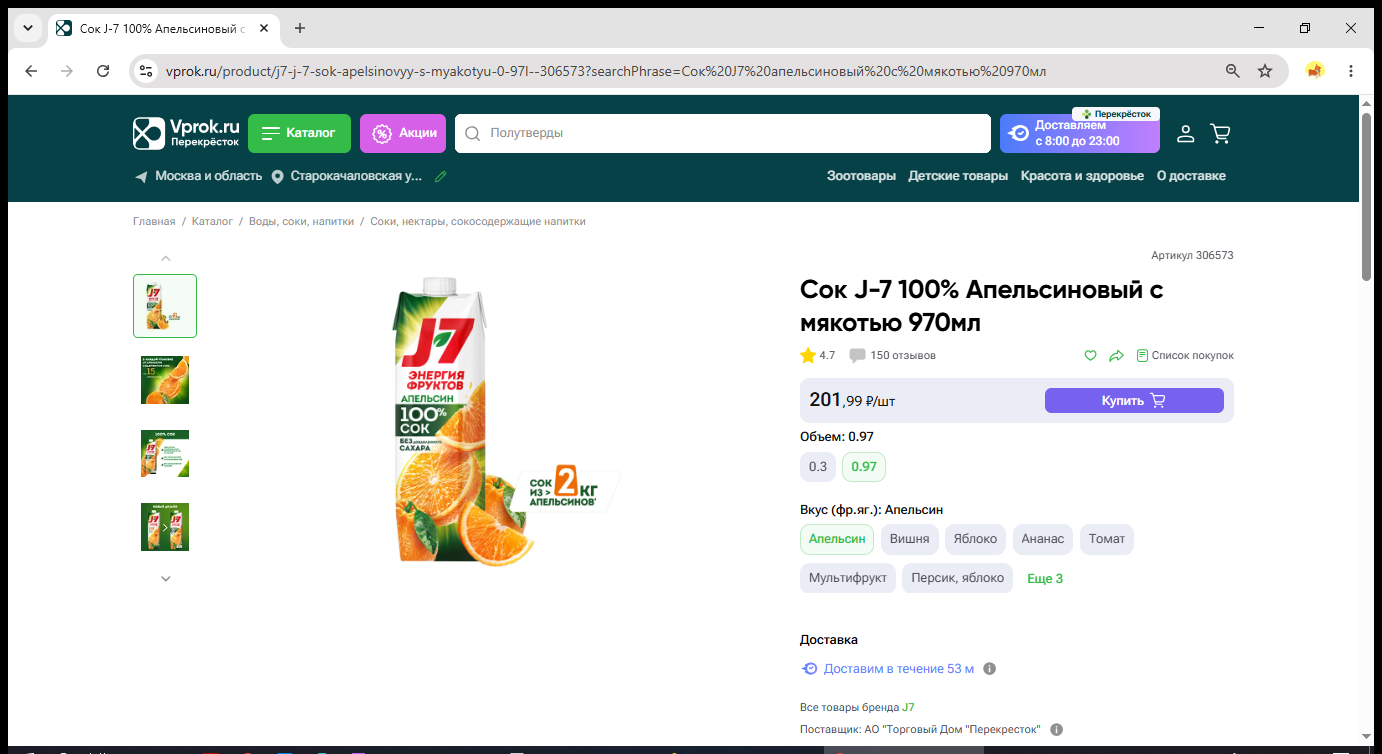Go to Соки, нектары, сокосодержащие напитки breadcrumb

[x=478, y=222]
